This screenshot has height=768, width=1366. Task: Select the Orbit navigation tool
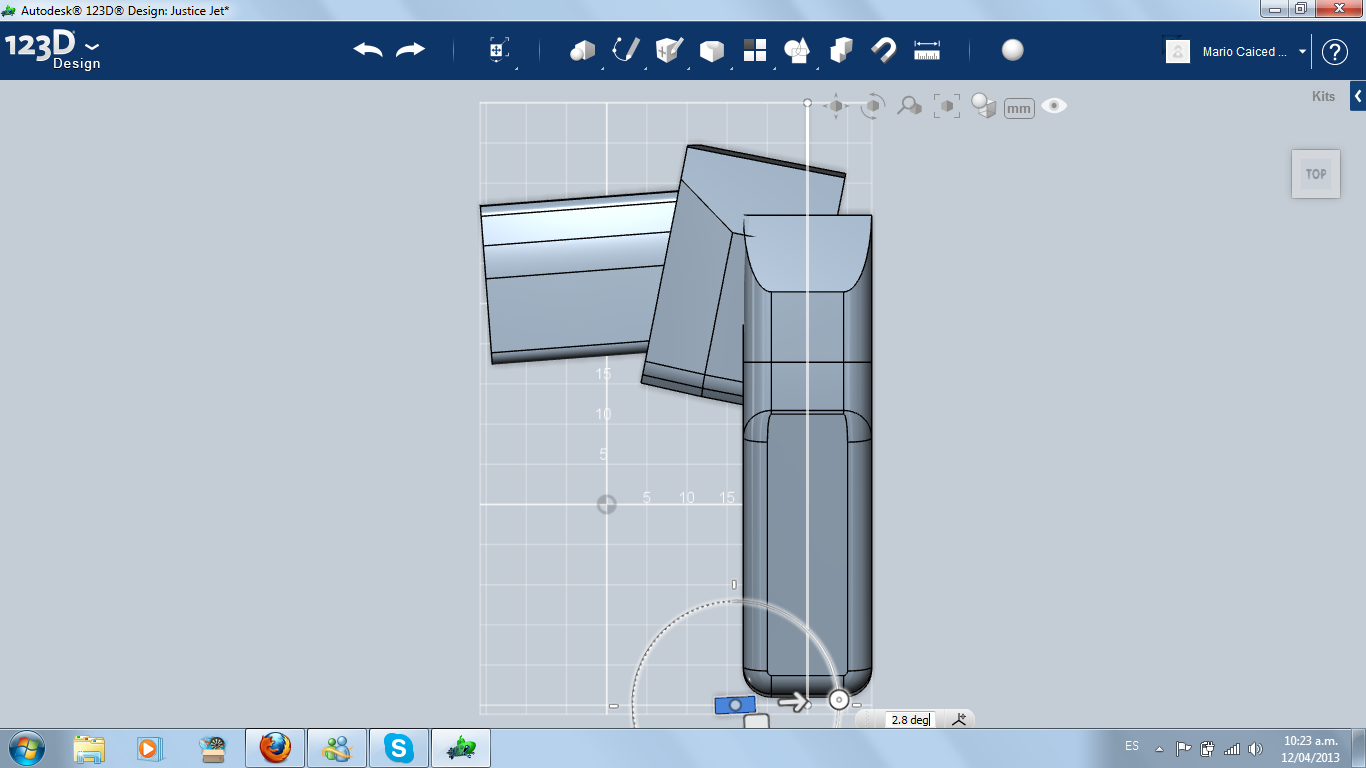[873, 106]
